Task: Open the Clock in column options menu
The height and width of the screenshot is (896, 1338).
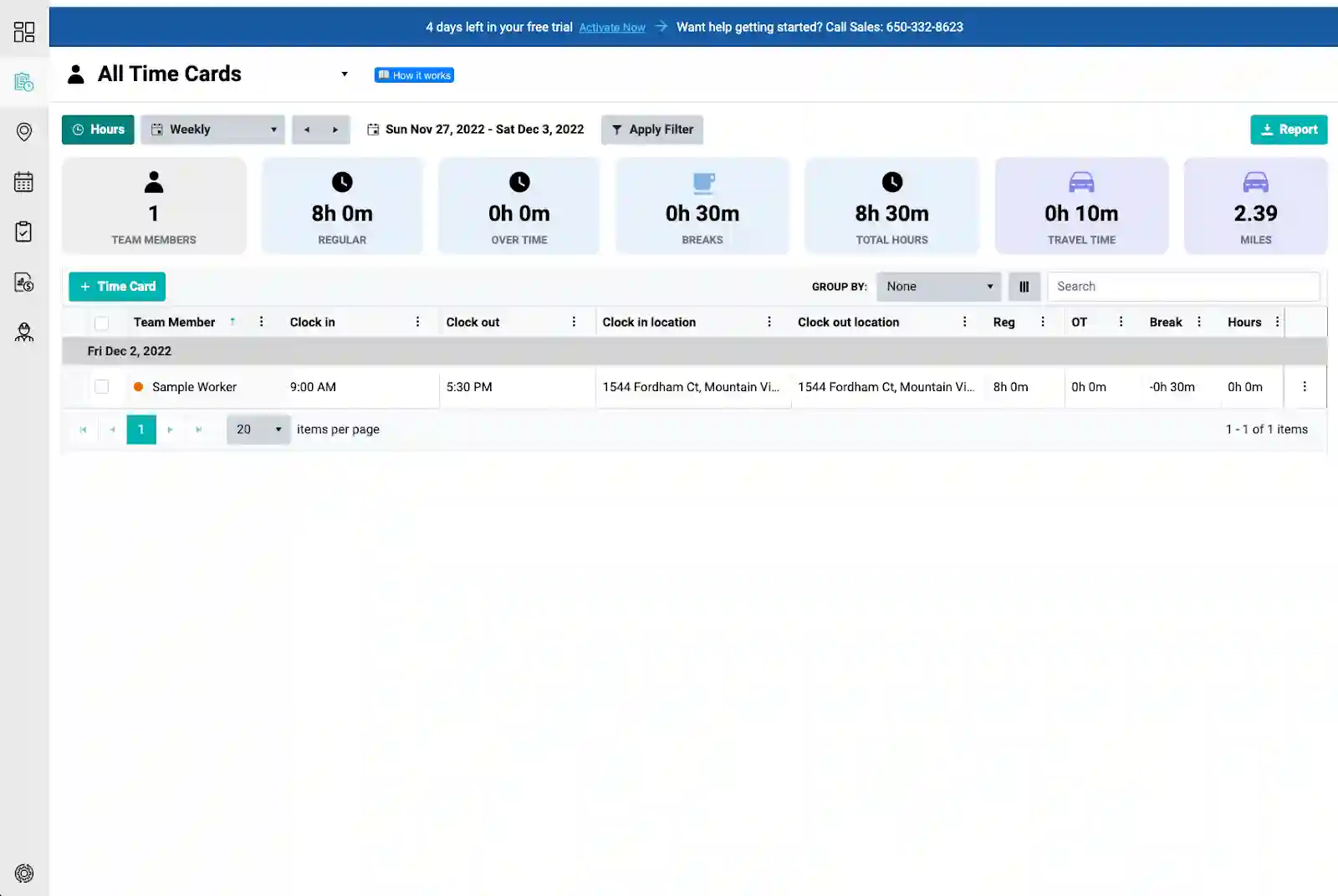Action: coord(417,323)
